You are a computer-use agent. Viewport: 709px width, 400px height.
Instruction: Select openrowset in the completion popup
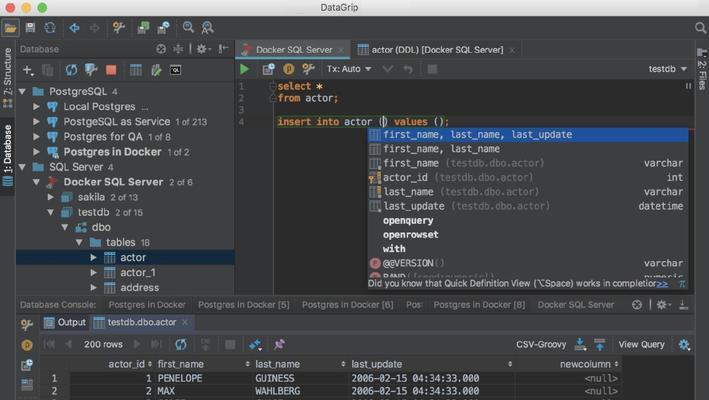tap(528, 235)
